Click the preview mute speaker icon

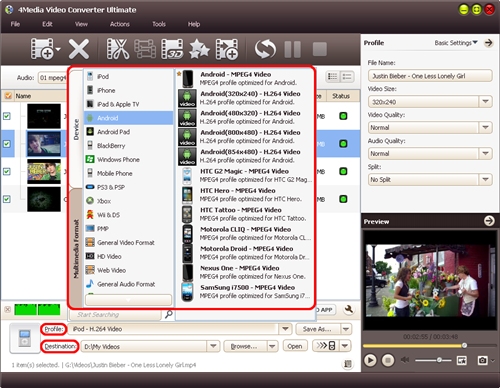(x=405, y=360)
